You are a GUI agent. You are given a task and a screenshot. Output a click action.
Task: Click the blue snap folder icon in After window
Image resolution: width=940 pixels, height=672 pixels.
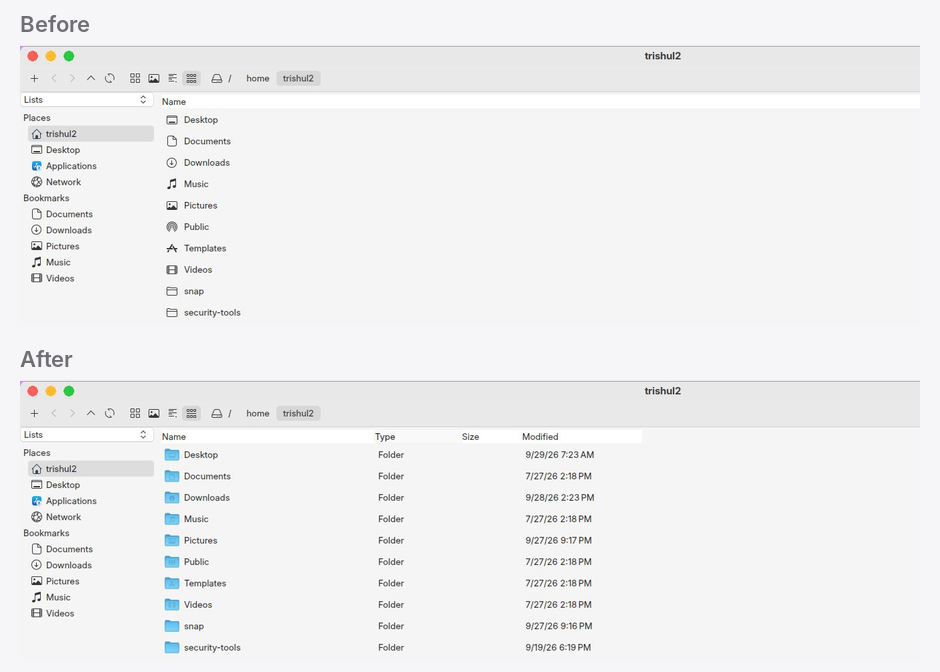pos(172,626)
